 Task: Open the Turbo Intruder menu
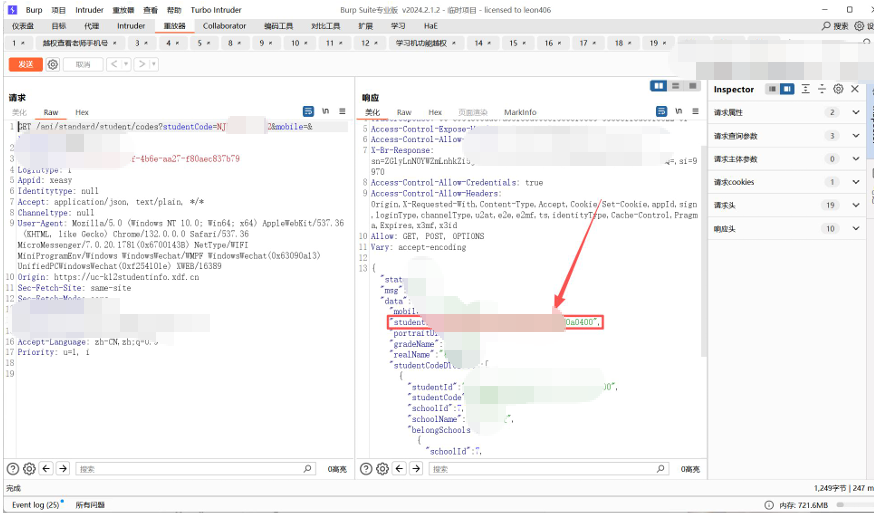tap(216, 10)
